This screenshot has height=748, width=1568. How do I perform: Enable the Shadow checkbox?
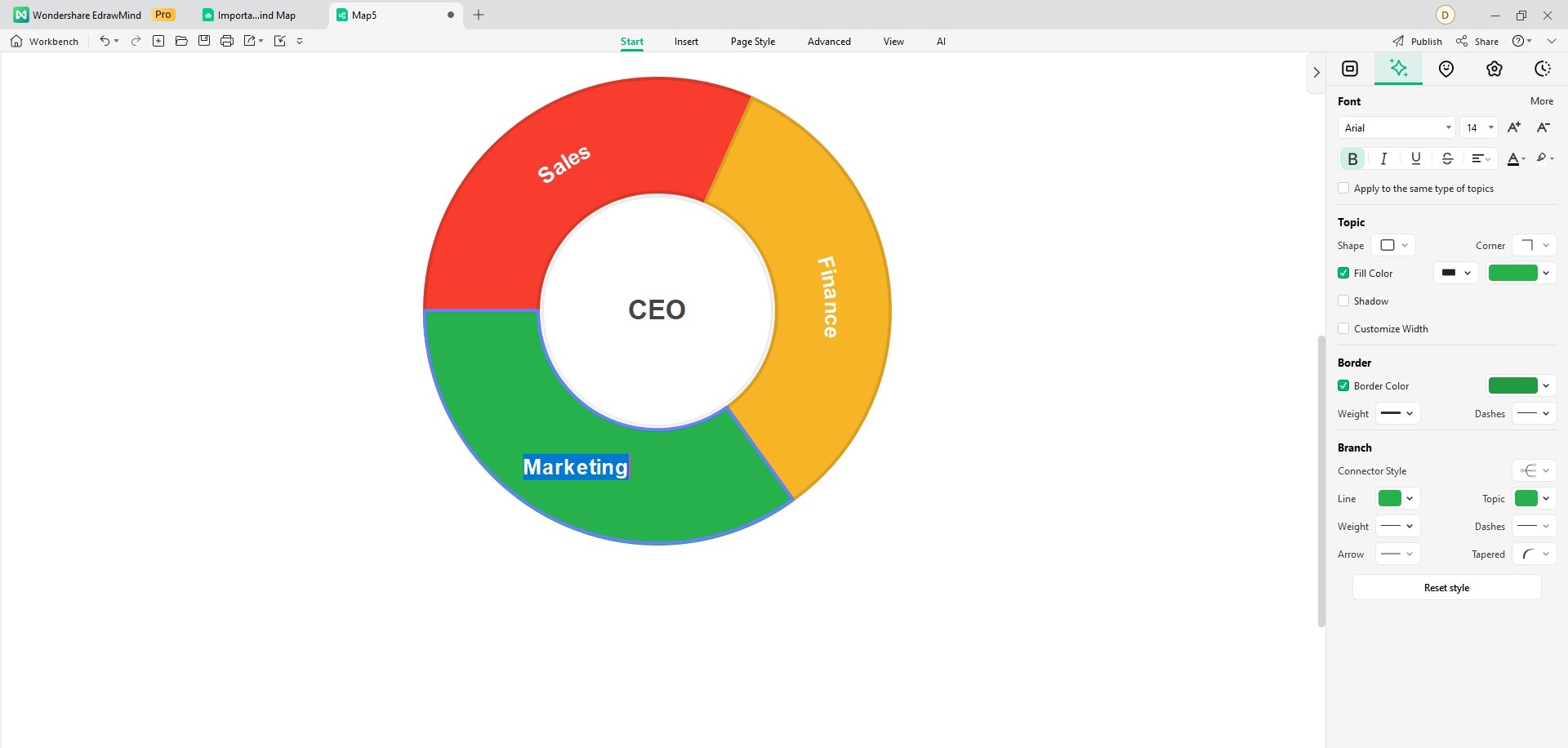[1343, 301]
